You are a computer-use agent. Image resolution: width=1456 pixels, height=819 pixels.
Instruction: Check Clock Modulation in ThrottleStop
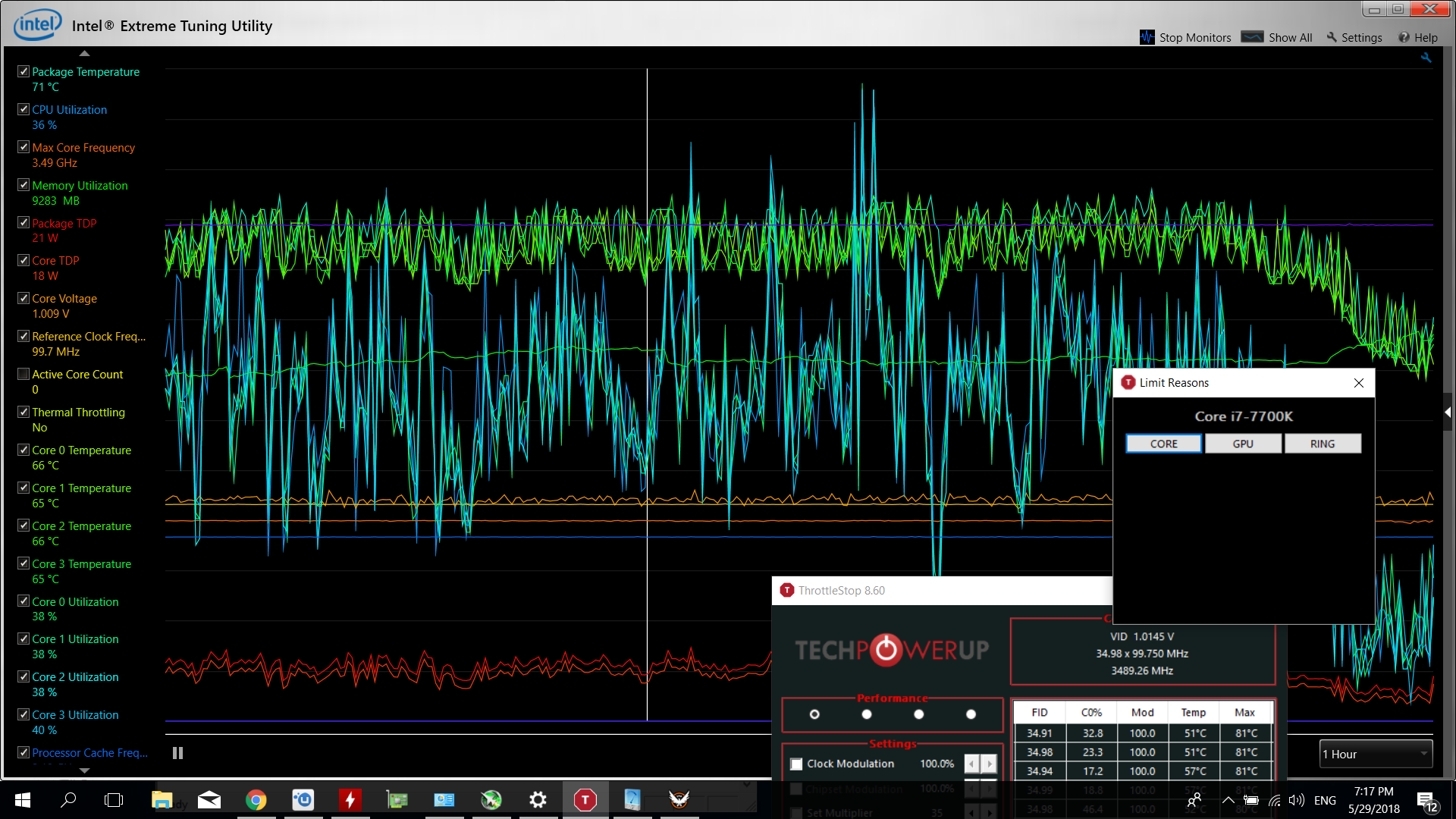tap(796, 764)
